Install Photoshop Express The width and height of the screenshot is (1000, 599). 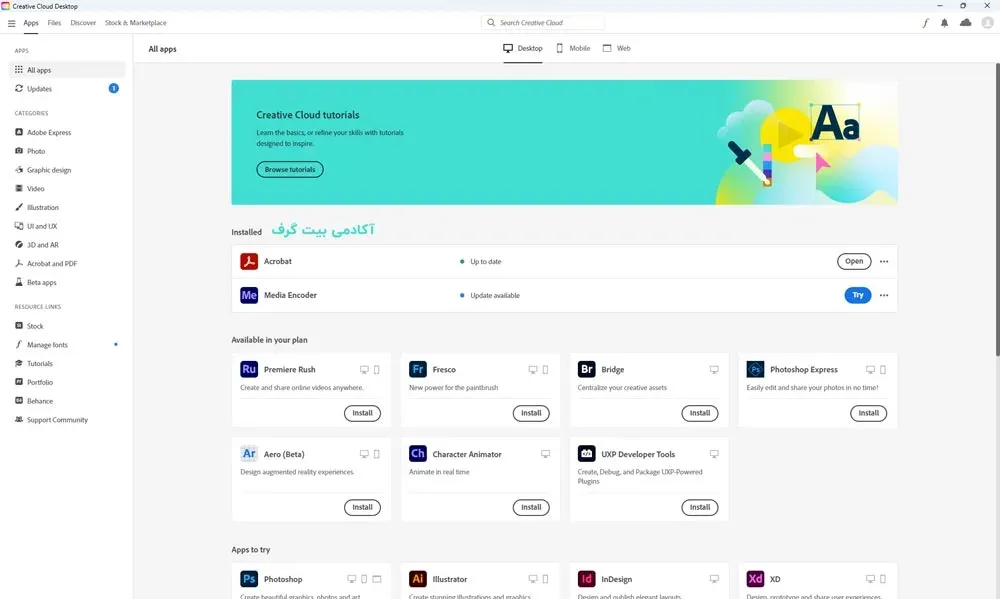point(869,413)
